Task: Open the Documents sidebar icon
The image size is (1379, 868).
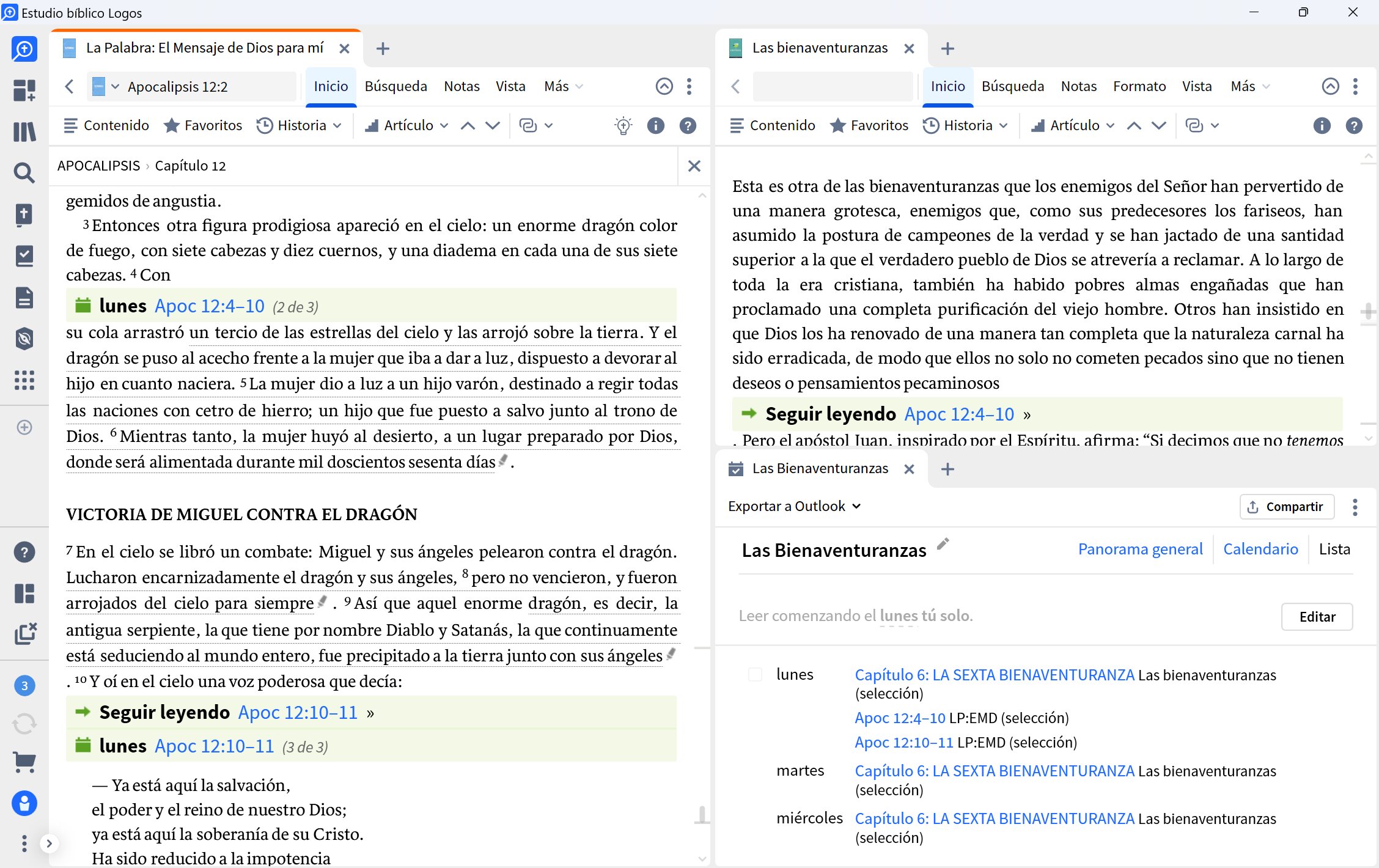Action: [24, 298]
